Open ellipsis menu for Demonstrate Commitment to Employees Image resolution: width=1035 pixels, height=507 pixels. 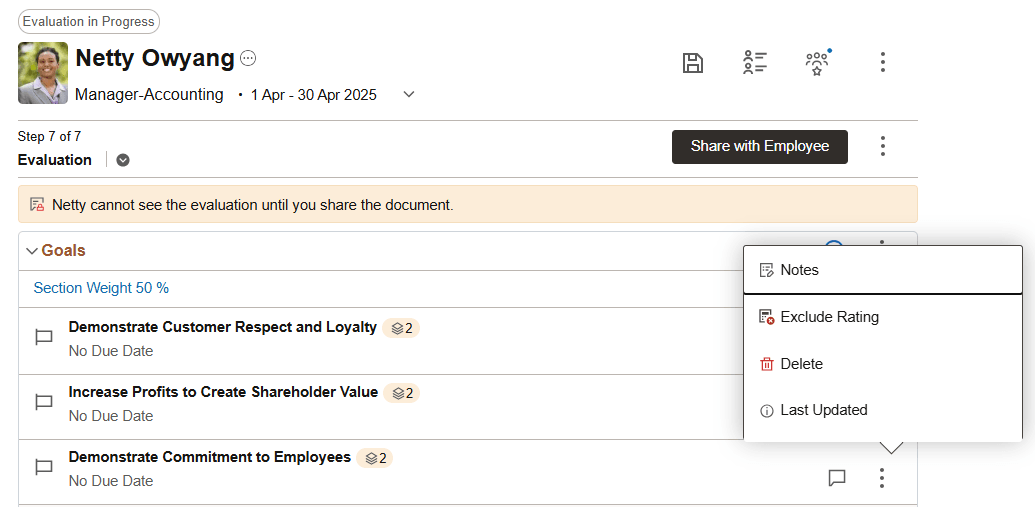click(x=882, y=478)
